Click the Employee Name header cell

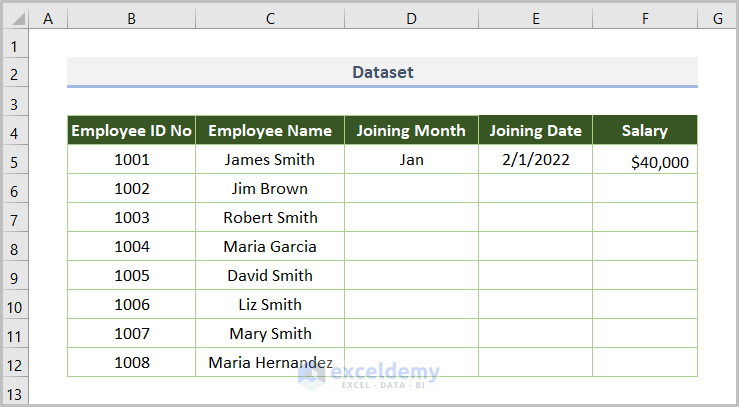click(270, 130)
